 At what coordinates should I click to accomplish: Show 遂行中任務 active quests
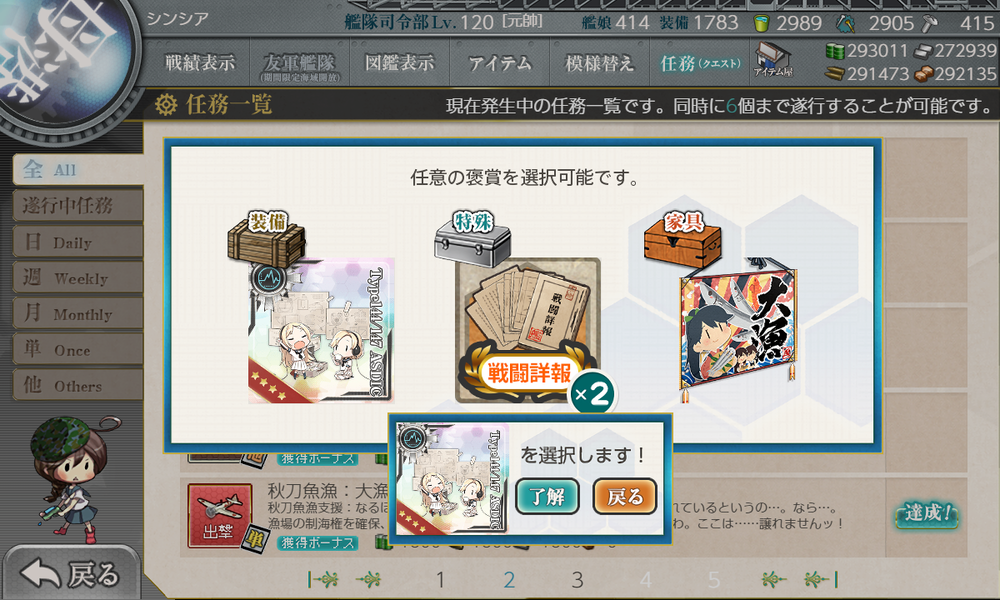78,205
